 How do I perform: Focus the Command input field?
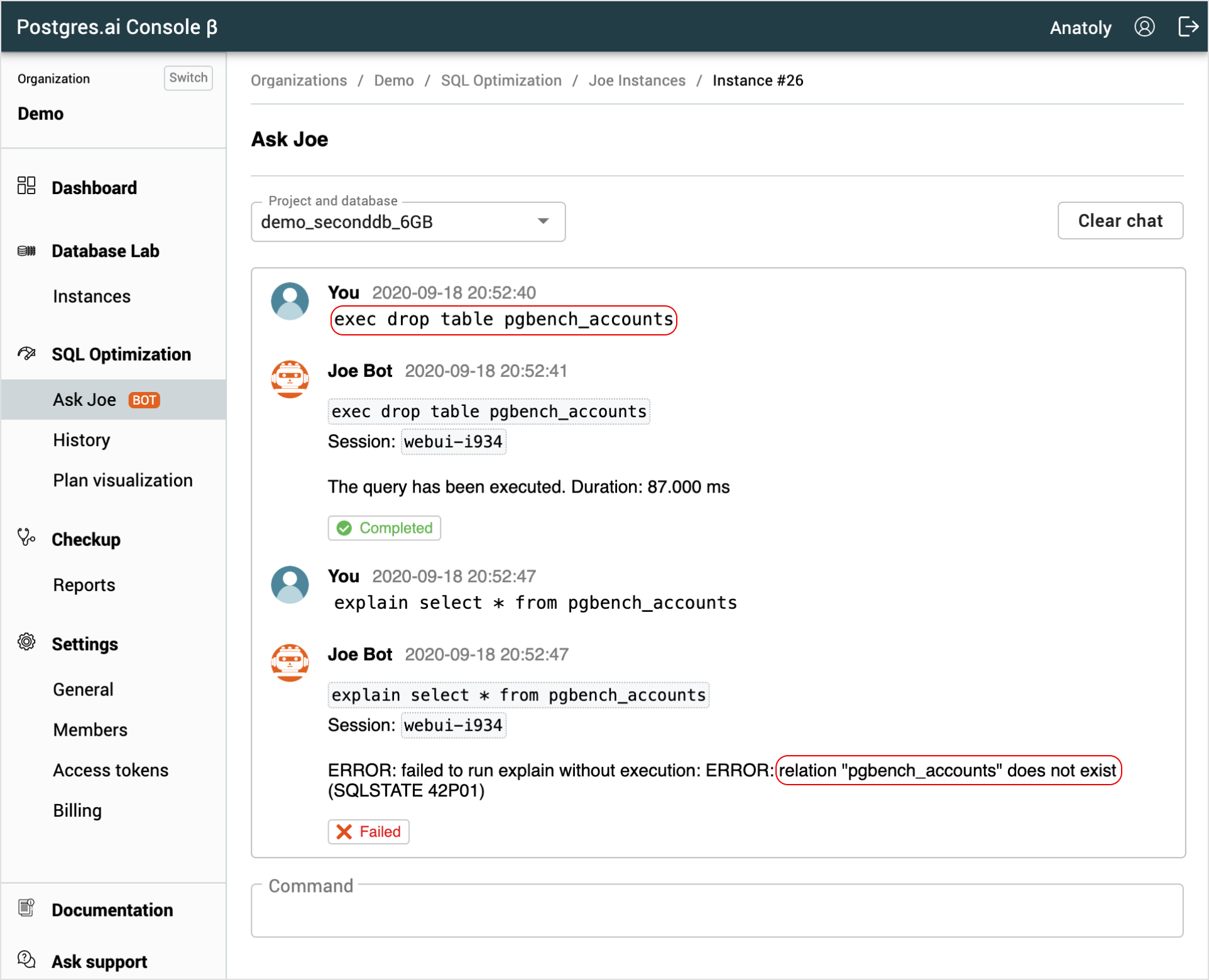point(717,911)
